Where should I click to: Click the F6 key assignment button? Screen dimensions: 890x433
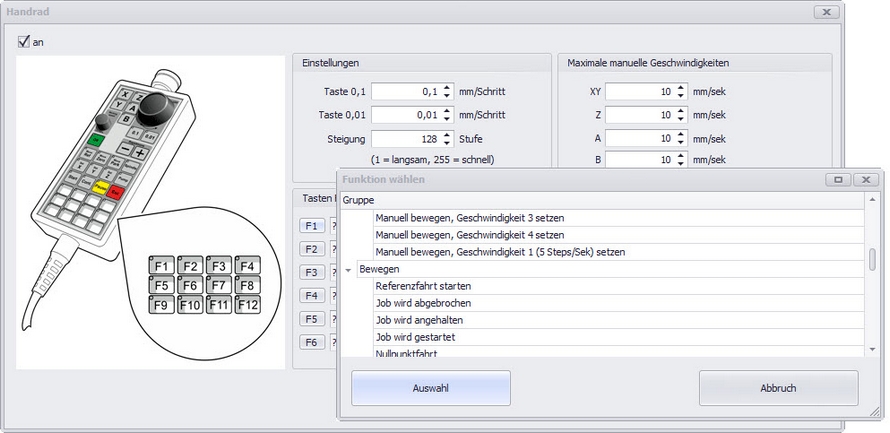(312, 342)
